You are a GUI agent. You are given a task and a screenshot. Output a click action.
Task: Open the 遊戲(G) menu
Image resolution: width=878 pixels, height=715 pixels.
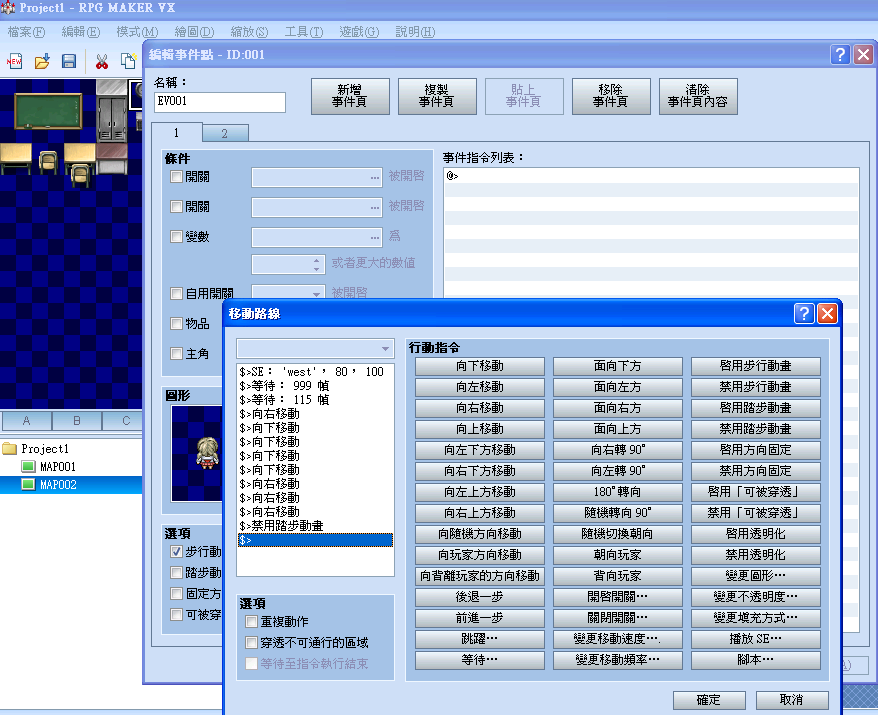pos(359,32)
